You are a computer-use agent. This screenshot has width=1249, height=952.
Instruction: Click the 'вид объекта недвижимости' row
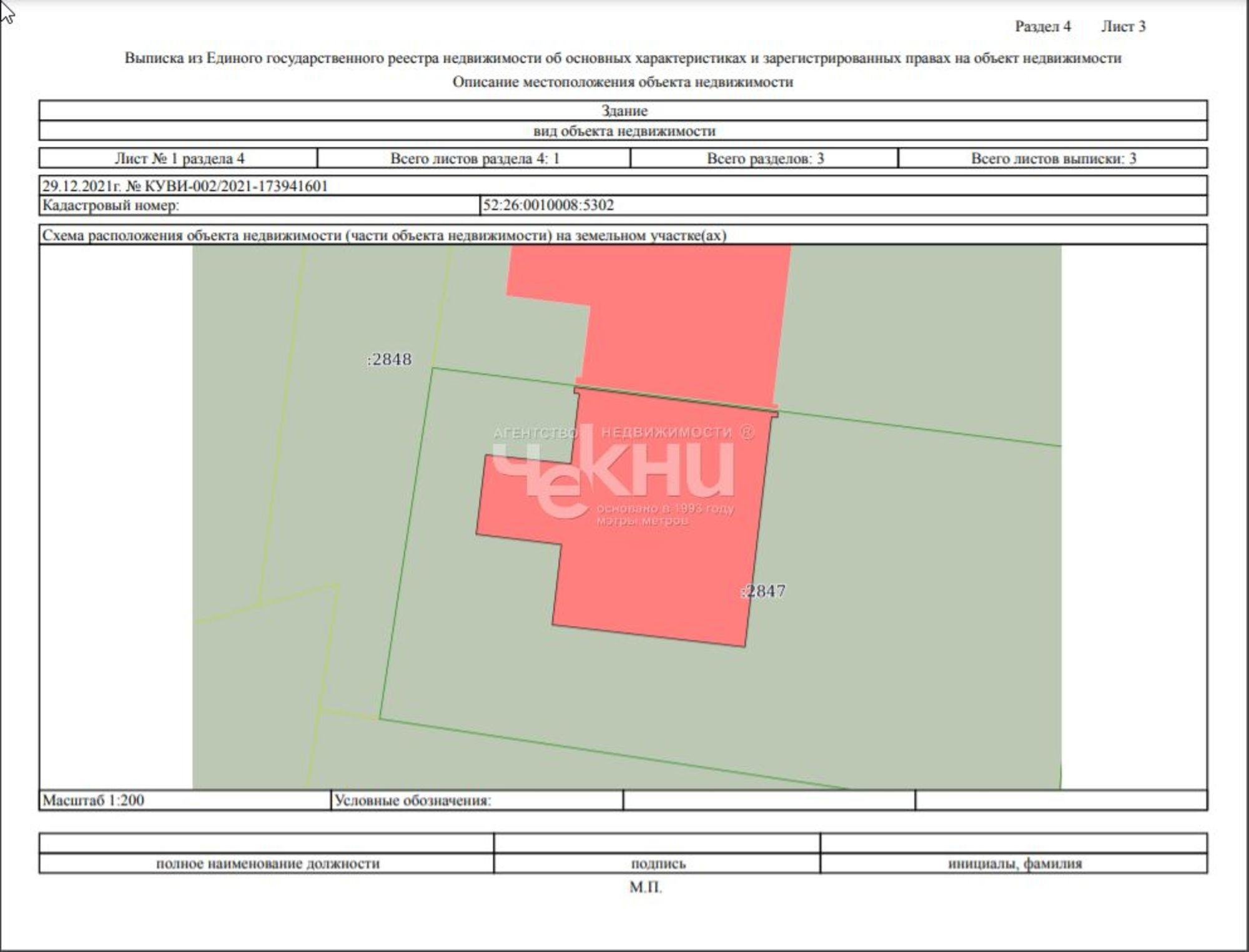pyautogui.click(x=623, y=130)
